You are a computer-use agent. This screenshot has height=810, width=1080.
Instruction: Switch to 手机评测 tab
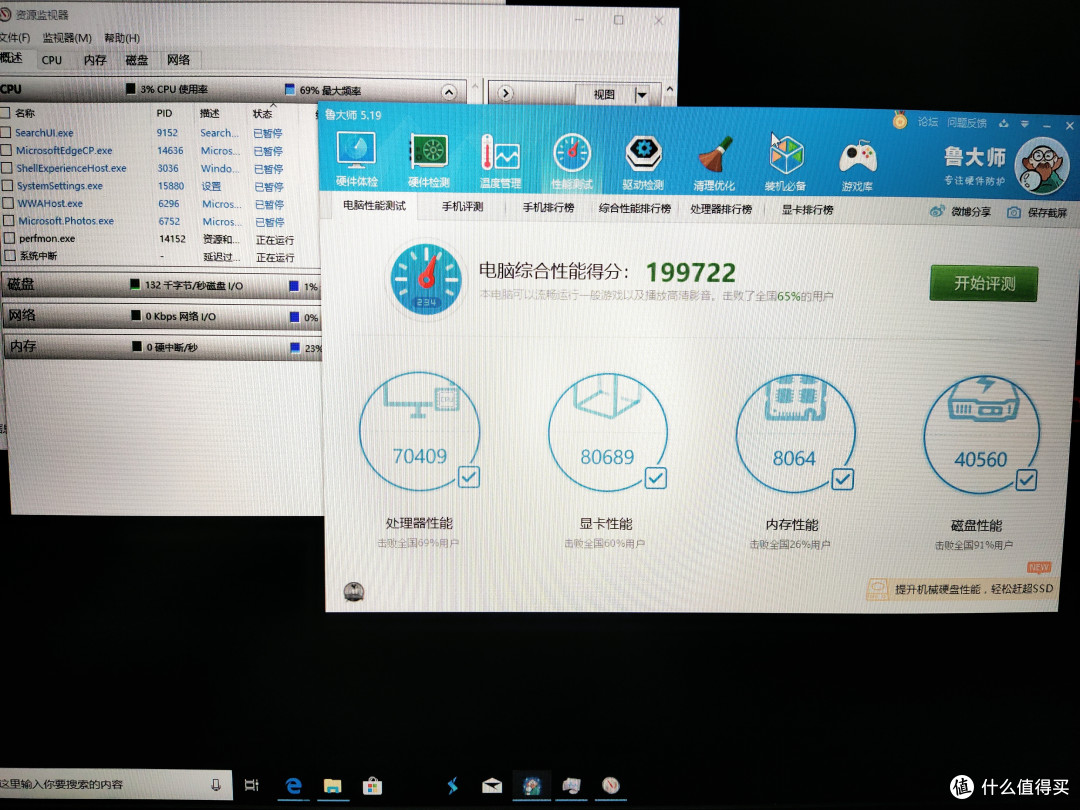coord(463,206)
